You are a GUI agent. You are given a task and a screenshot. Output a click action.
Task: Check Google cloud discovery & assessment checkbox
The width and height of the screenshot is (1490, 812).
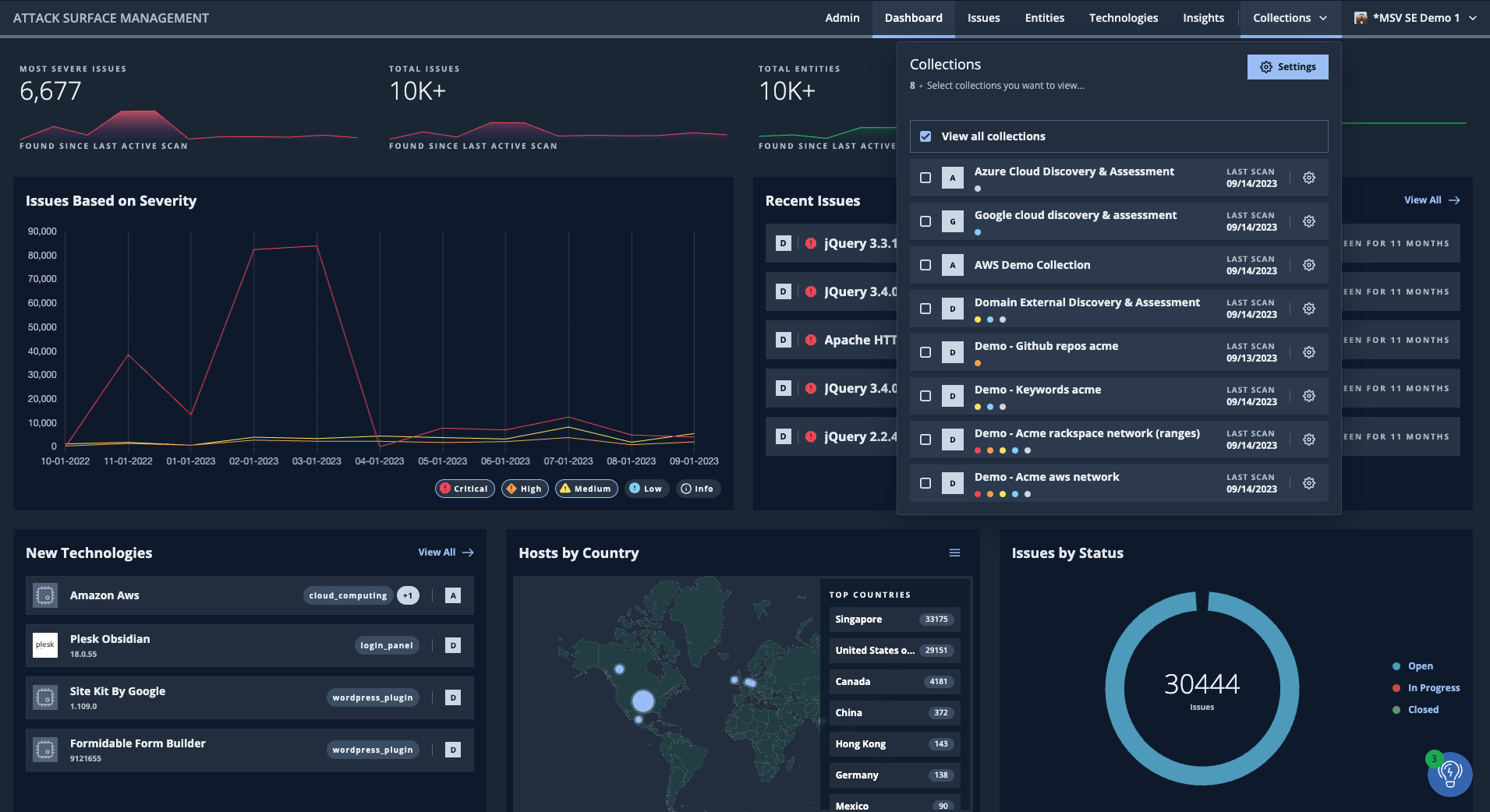point(925,221)
